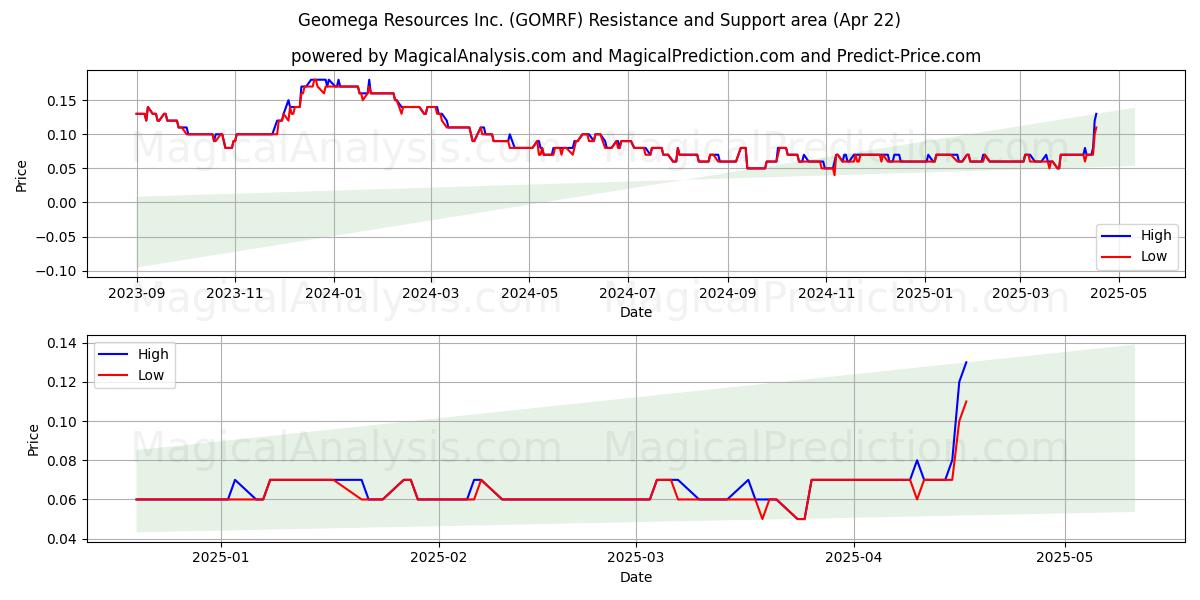1200x600 pixels.
Task: Click 'Low' in the top chart legend
Action: [1155, 257]
